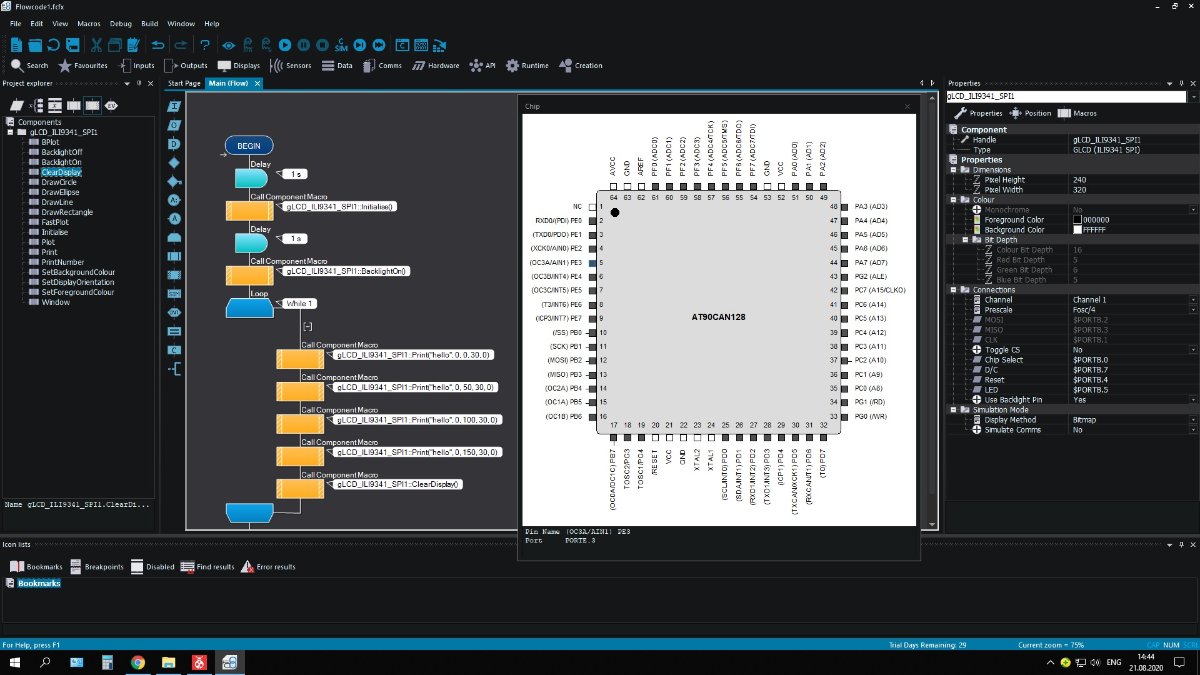Click the Run simulation play icon

[x=285, y=45]
